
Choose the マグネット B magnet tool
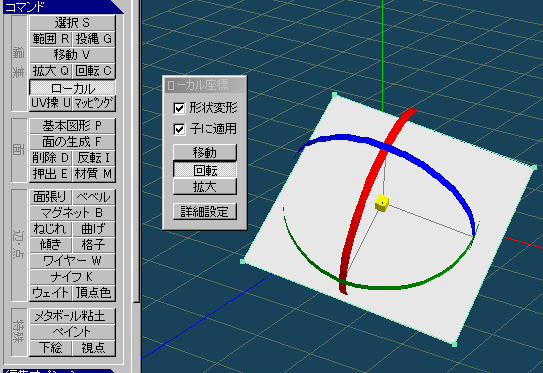coord(72,212)
